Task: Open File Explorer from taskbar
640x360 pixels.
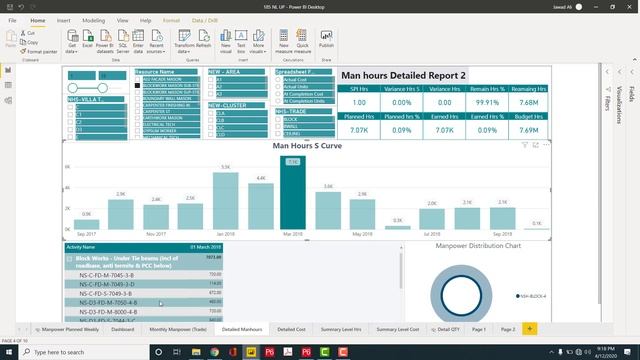Action: click(x=196, y=352)
